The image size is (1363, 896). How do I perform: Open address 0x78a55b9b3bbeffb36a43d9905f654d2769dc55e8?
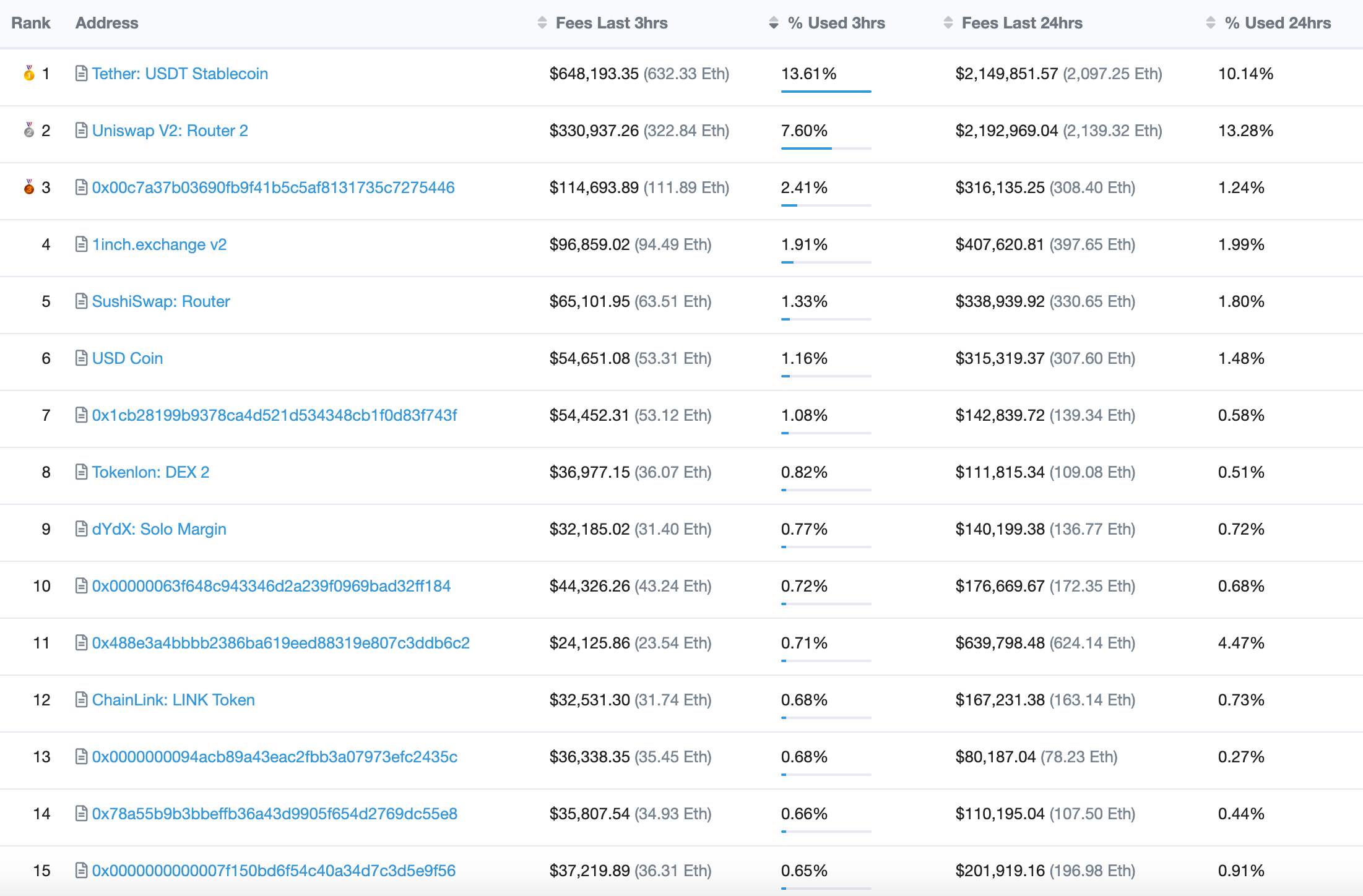[275, 814]
